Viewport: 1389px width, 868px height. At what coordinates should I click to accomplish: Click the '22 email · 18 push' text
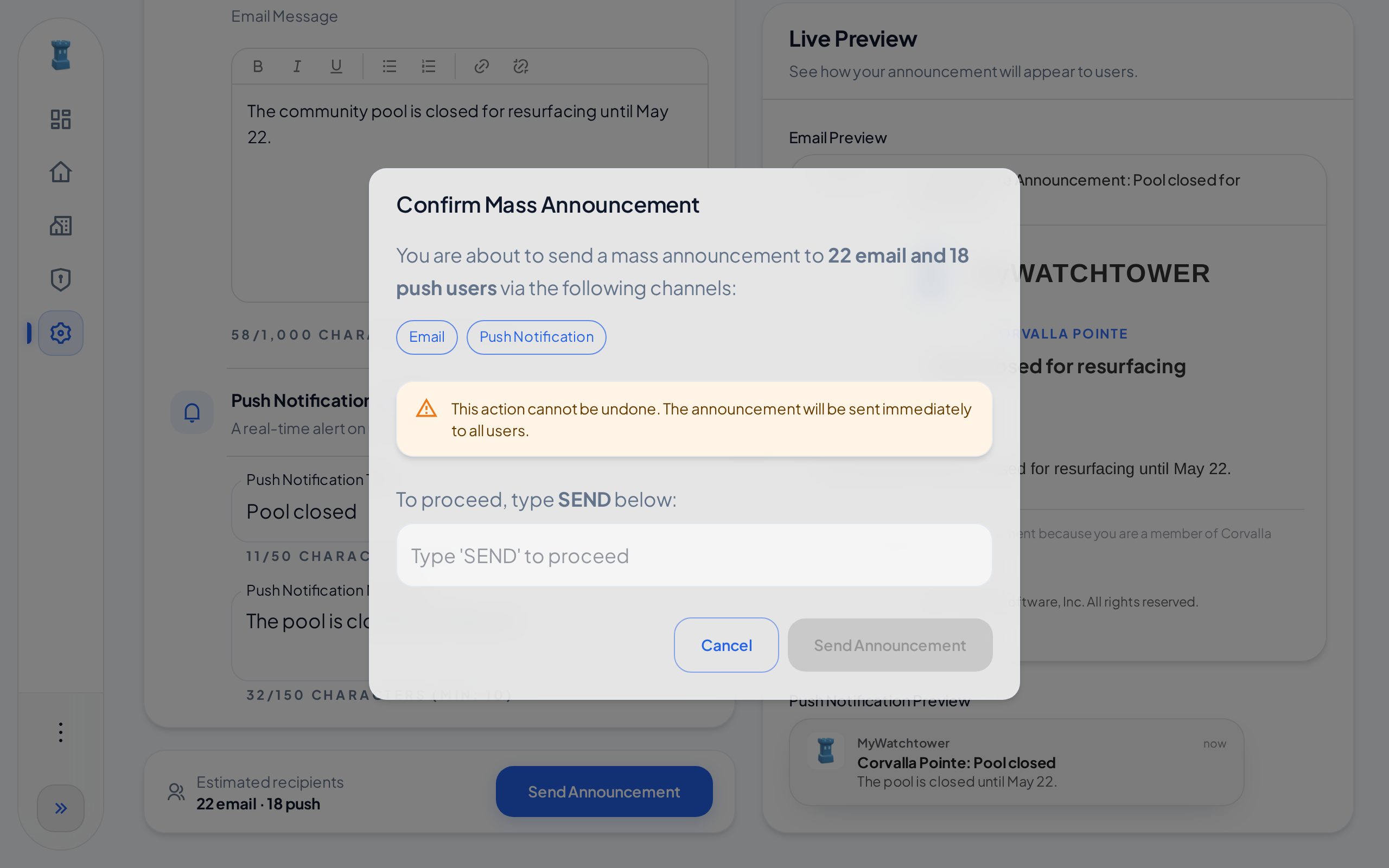pos(258,803)
